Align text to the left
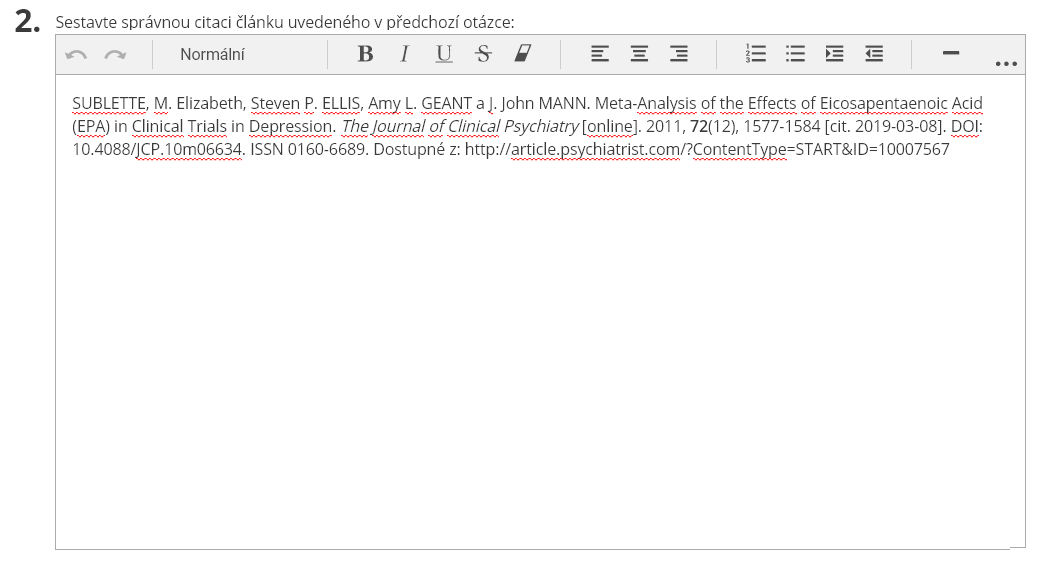1037x568 pixels. pyautogui.click(x=600, y=55)
